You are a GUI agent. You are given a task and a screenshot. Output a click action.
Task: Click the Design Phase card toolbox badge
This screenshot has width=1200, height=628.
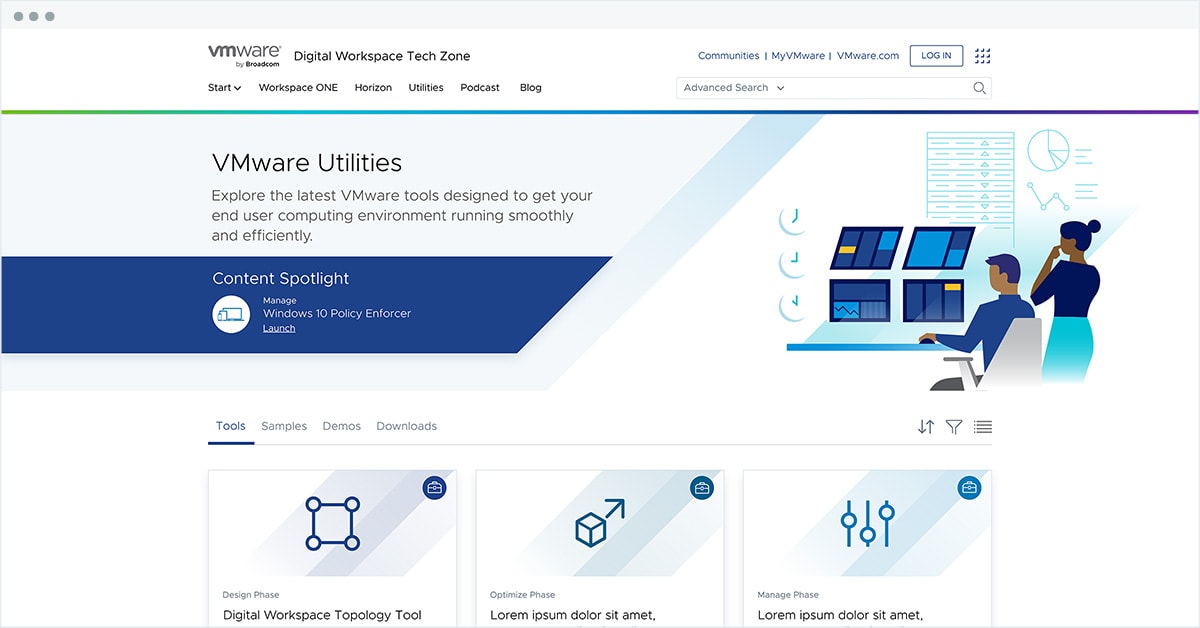point(434,488)
